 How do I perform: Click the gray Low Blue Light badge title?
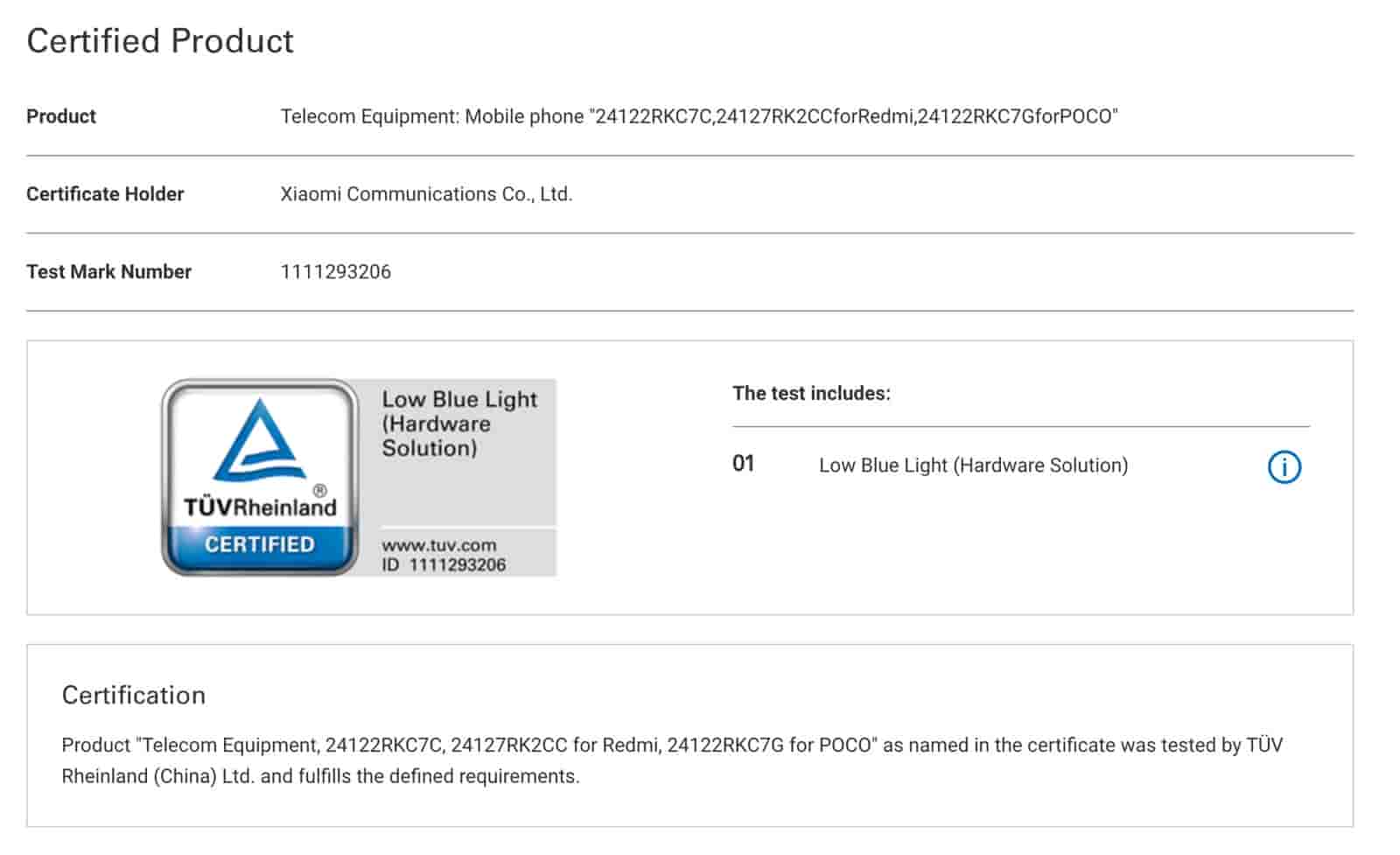(x=458, y=424)
